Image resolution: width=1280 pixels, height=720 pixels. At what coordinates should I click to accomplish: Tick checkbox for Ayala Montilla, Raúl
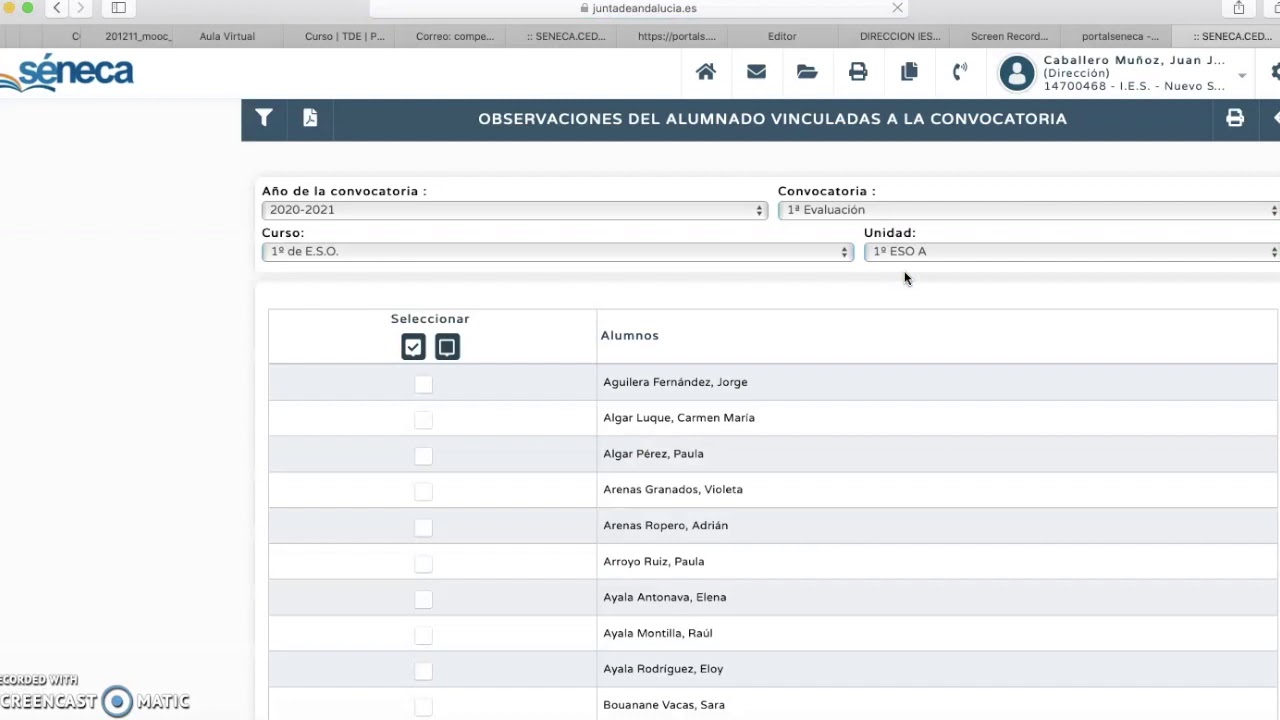[424, 636]
